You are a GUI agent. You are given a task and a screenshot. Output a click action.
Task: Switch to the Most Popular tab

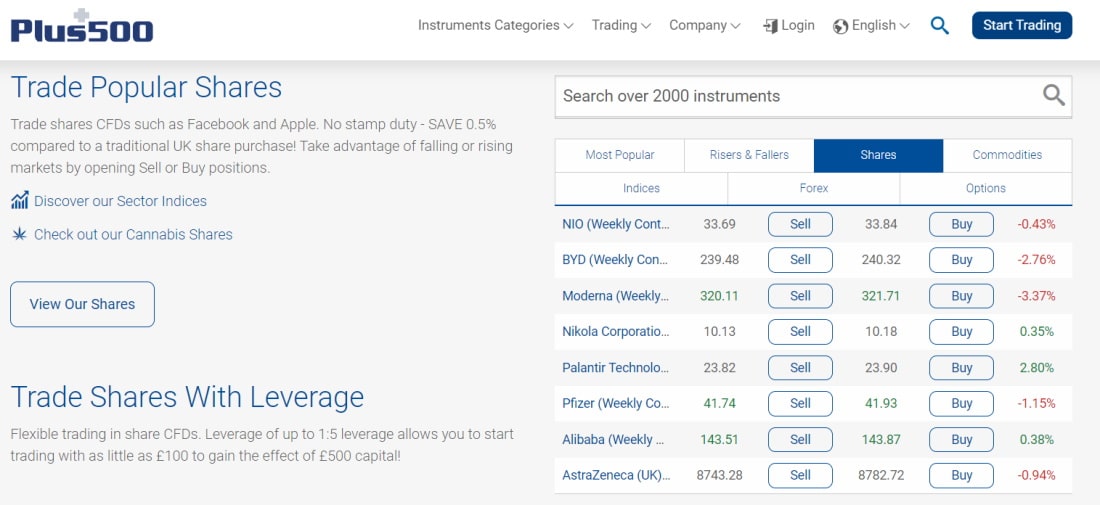(x=619, y=155)
